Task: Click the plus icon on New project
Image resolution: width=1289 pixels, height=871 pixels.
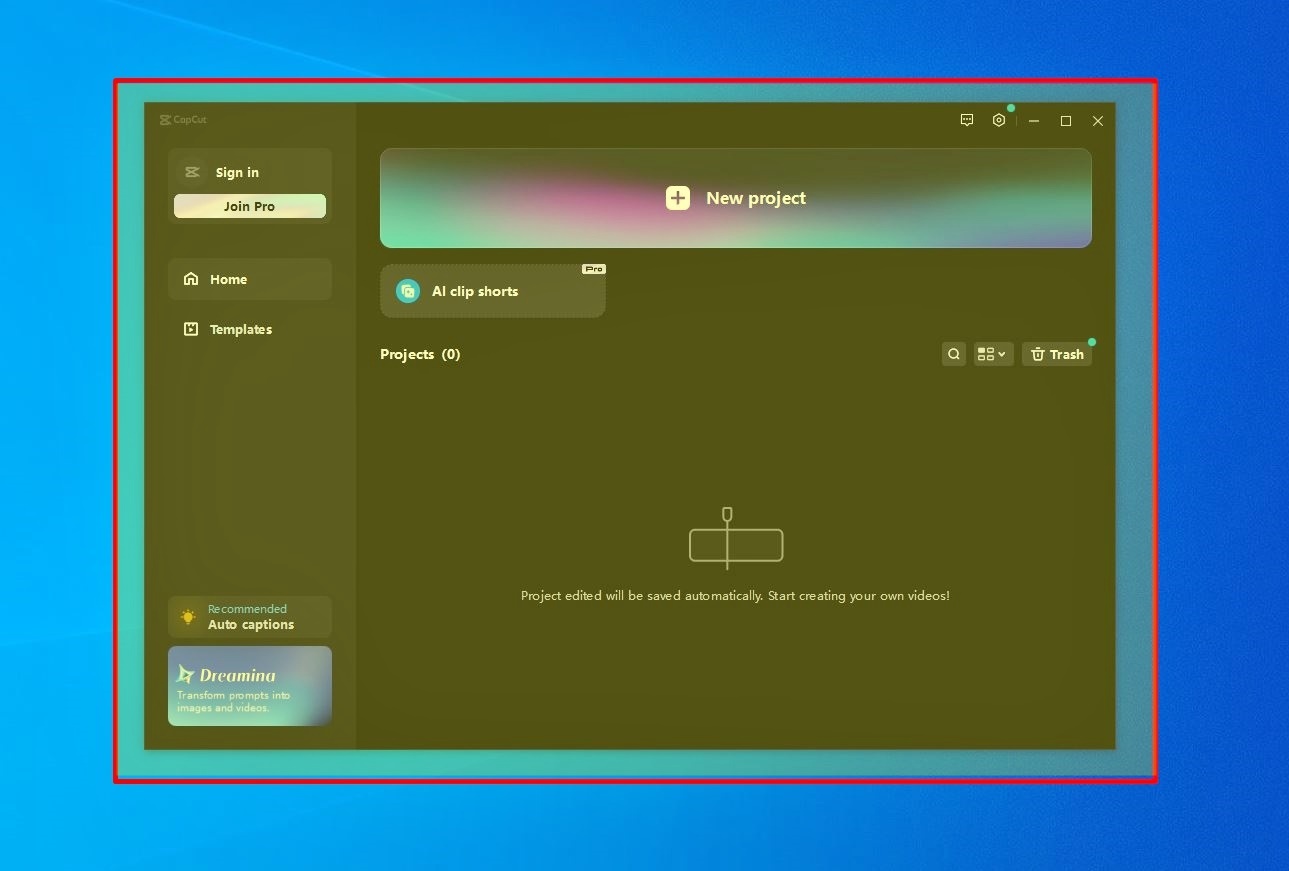Action: pyautogui.click(x=678, y=198)
